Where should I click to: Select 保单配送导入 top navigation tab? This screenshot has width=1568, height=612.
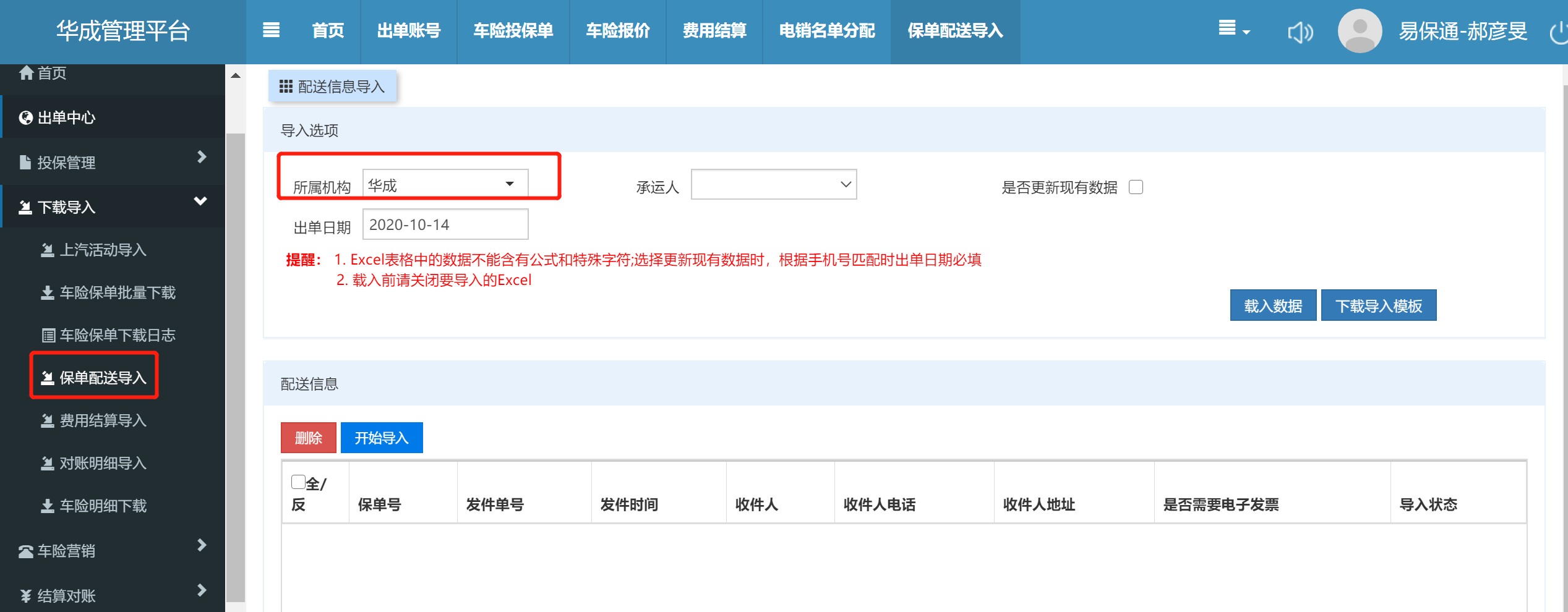coord(956,31)
